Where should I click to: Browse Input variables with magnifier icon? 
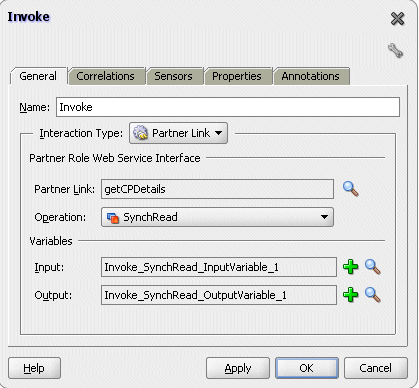click(373, 267)
